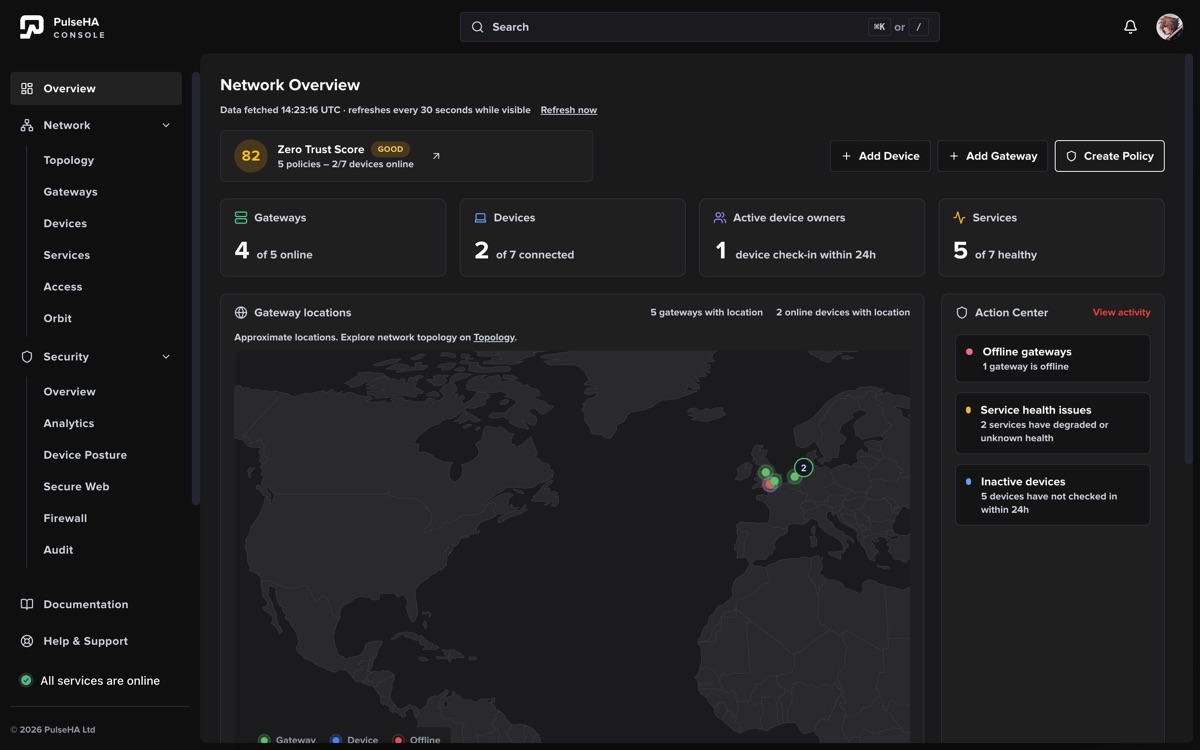Select Overview in the sidebar
This screenshot has width=1200, height=750.
click(96, 88)
